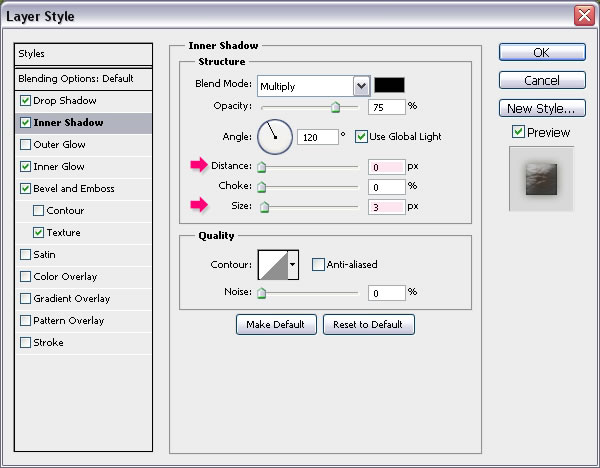This screenshot has width=600, height=468.
Task: Click the Noise value field
Action: pyautogui.click(x=386, y=293)
